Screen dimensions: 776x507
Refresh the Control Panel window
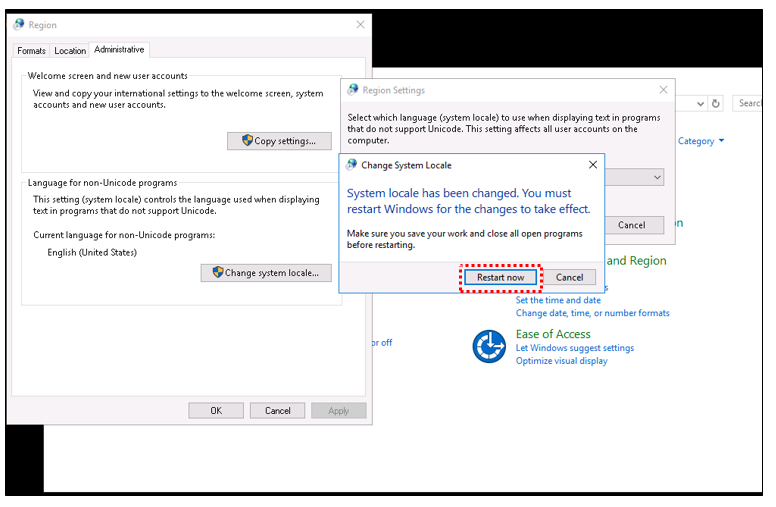716,103
